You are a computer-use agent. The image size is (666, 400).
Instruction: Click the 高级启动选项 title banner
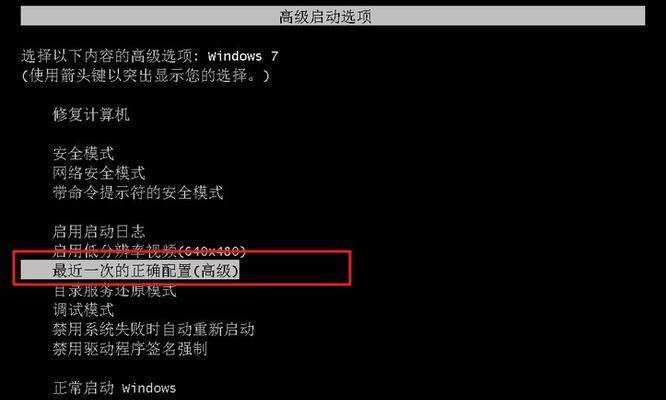(x=333, y=17)
